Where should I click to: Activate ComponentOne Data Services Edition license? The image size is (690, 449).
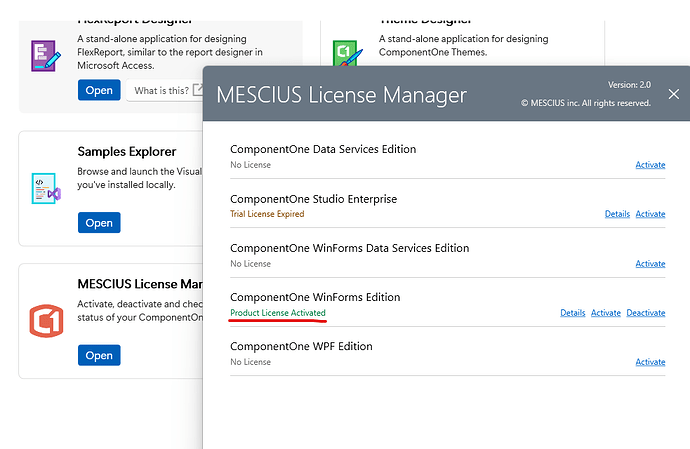650,165
